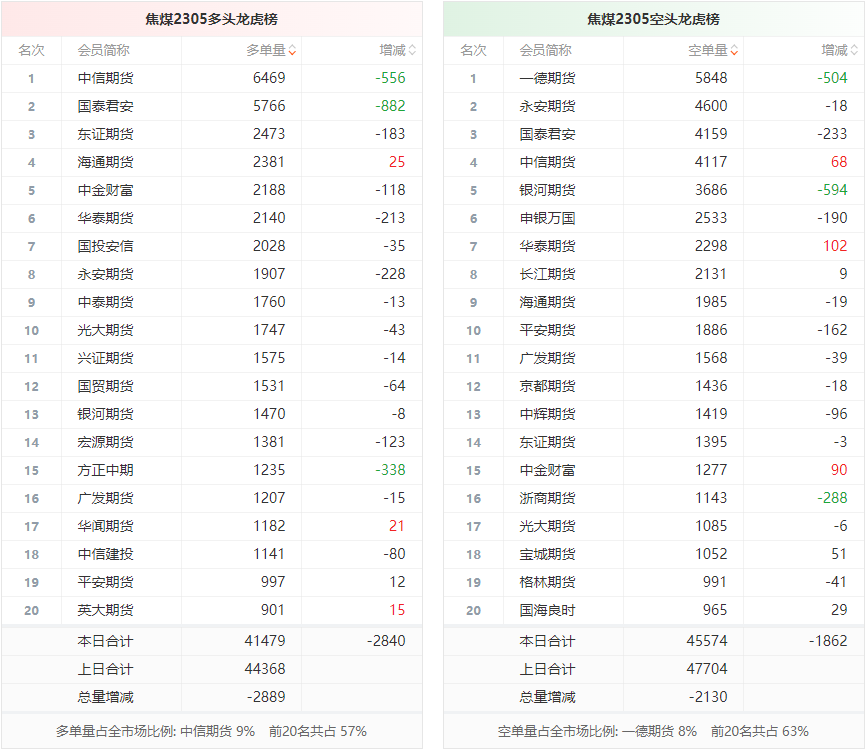
Task: Open 方正中期 member in long ranking
Action: click(x=105, y=470)
